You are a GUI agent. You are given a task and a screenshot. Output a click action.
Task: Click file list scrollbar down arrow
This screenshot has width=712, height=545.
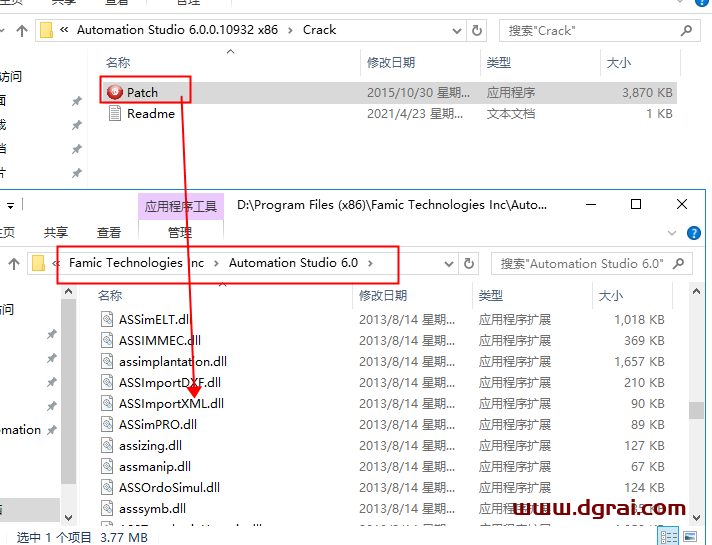(696, 517)
